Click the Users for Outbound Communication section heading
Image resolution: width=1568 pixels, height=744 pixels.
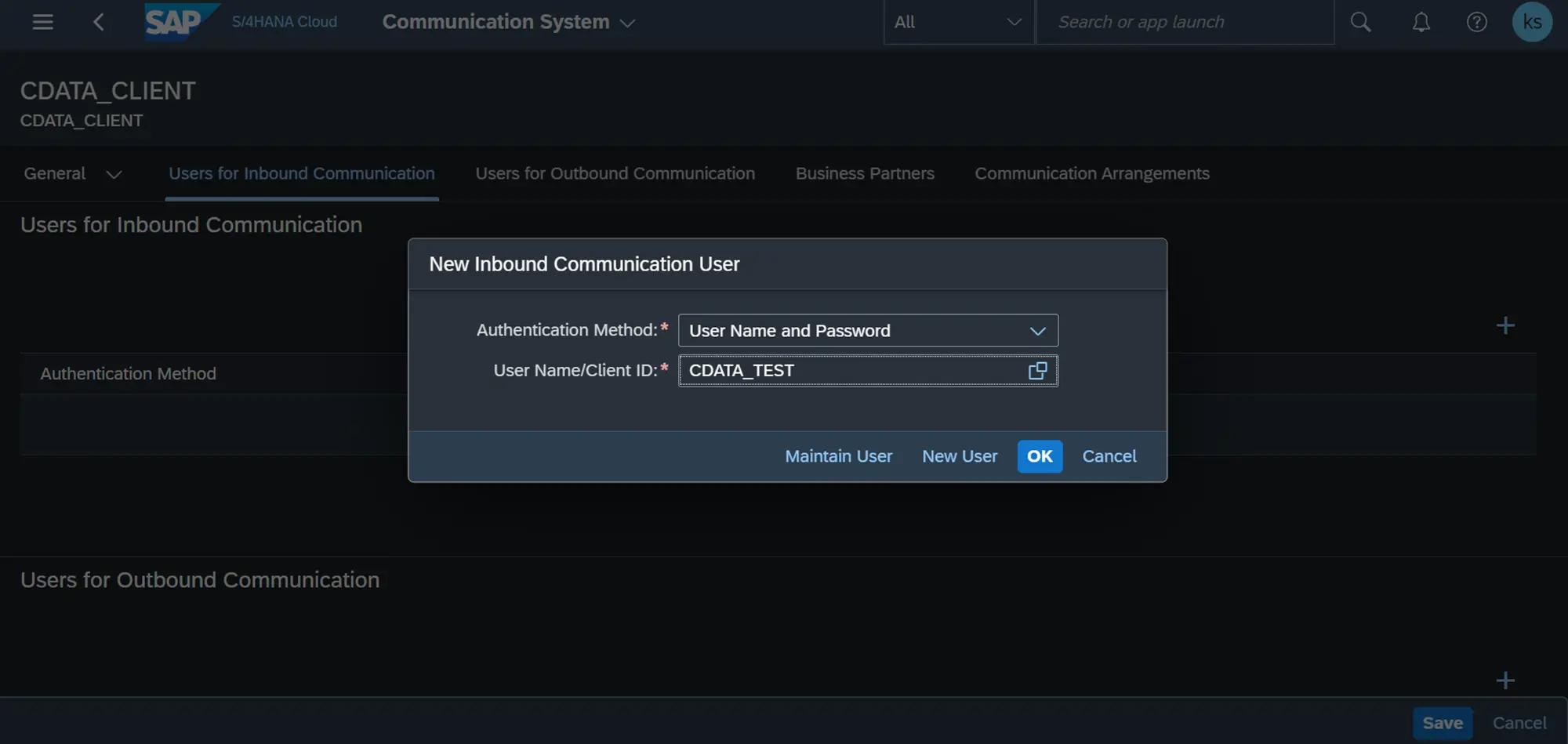(200, 580)
